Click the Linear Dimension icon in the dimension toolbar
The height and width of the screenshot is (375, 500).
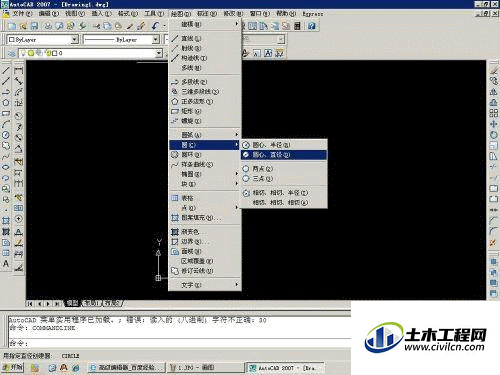18,70
